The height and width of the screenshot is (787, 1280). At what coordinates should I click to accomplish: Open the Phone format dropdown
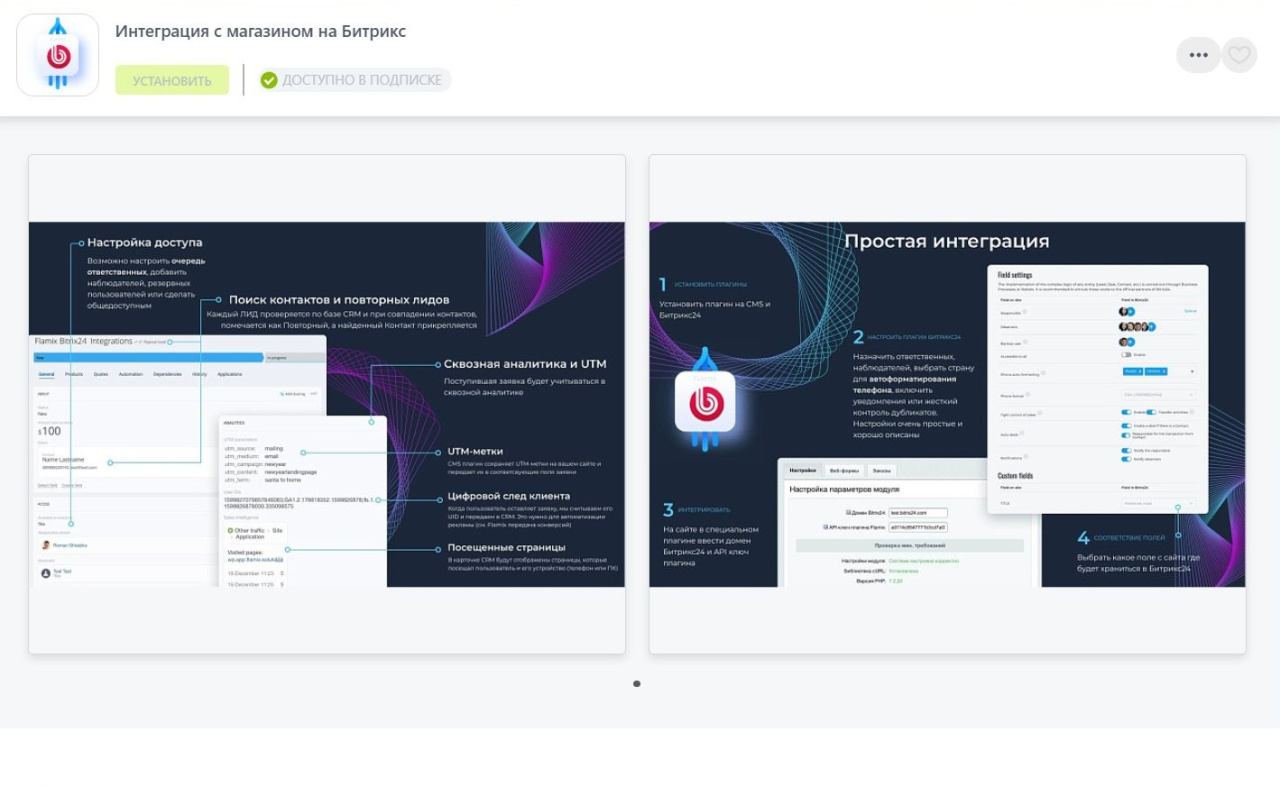click(1158, 395)
